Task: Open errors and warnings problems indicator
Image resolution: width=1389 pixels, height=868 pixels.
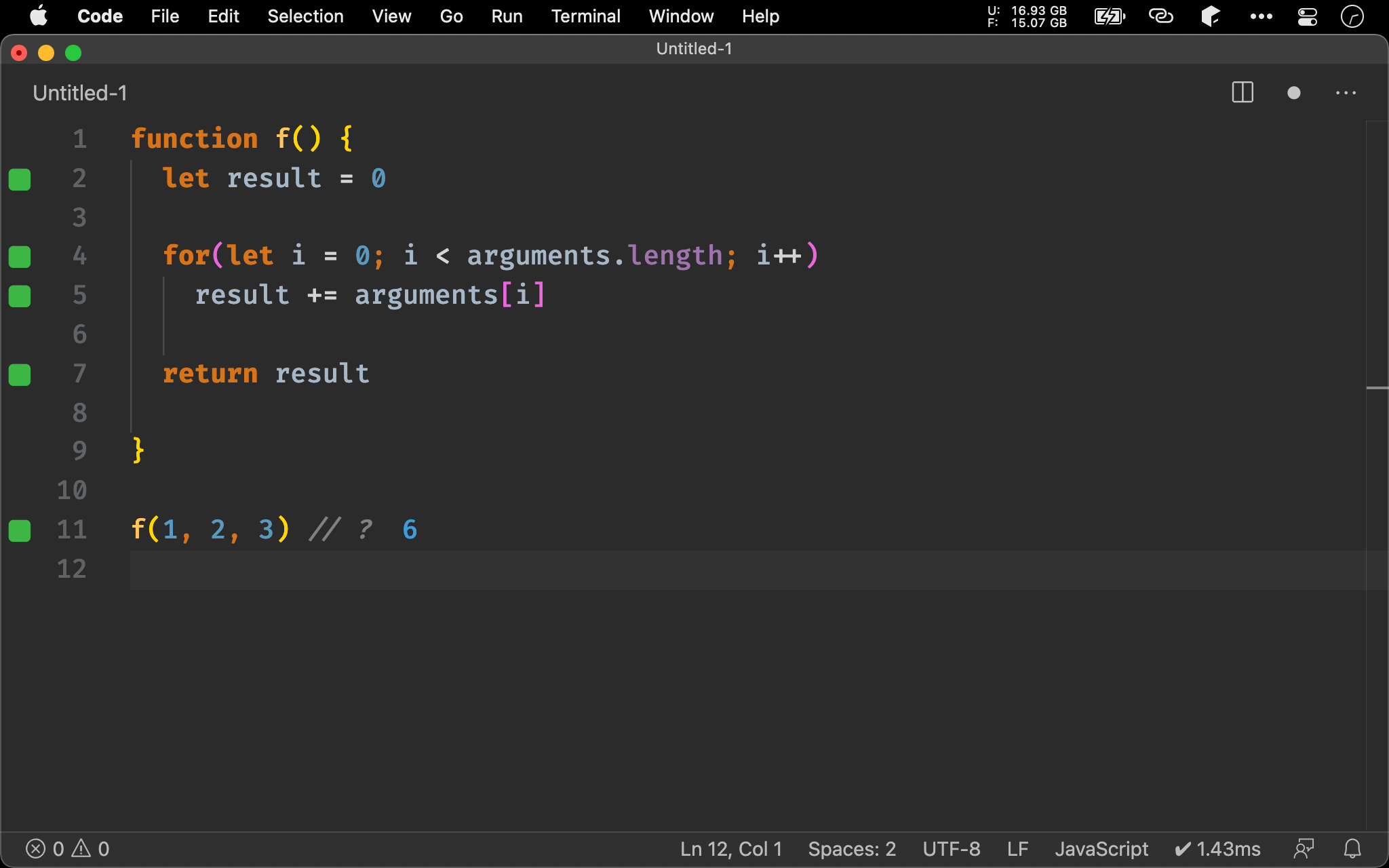Action: click(67, 848)
